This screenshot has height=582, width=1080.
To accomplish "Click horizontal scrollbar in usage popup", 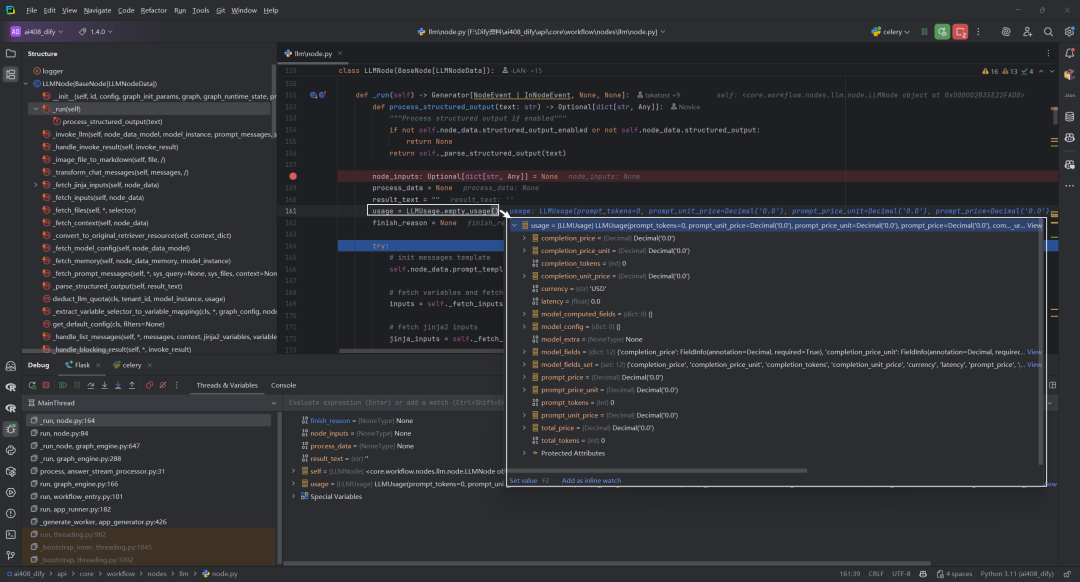I will 658,471.
